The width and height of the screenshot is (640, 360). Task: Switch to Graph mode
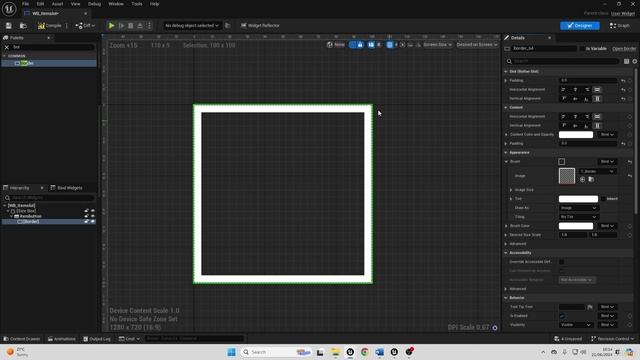620,26
